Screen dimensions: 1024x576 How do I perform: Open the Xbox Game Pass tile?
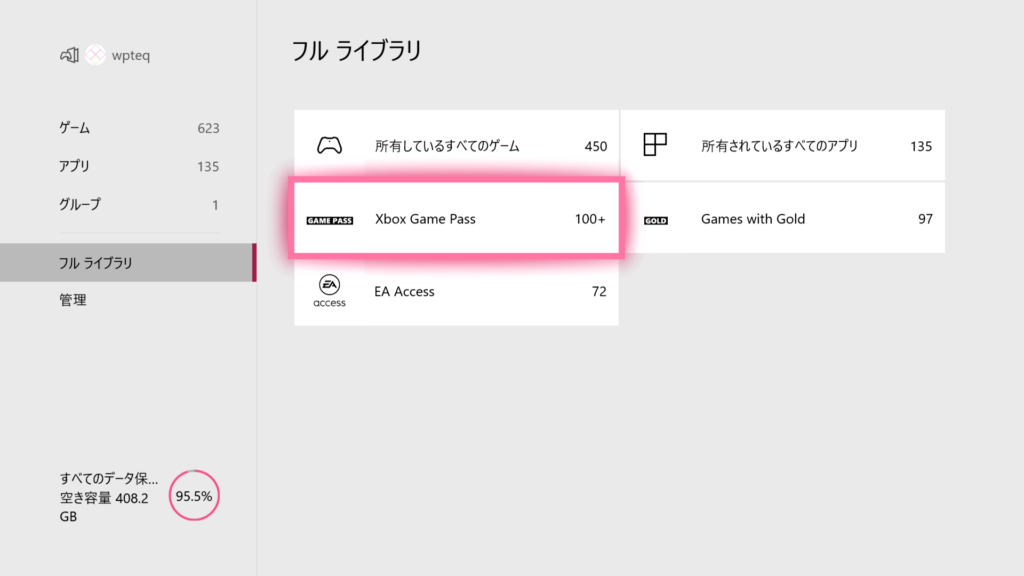pos(456,218)
